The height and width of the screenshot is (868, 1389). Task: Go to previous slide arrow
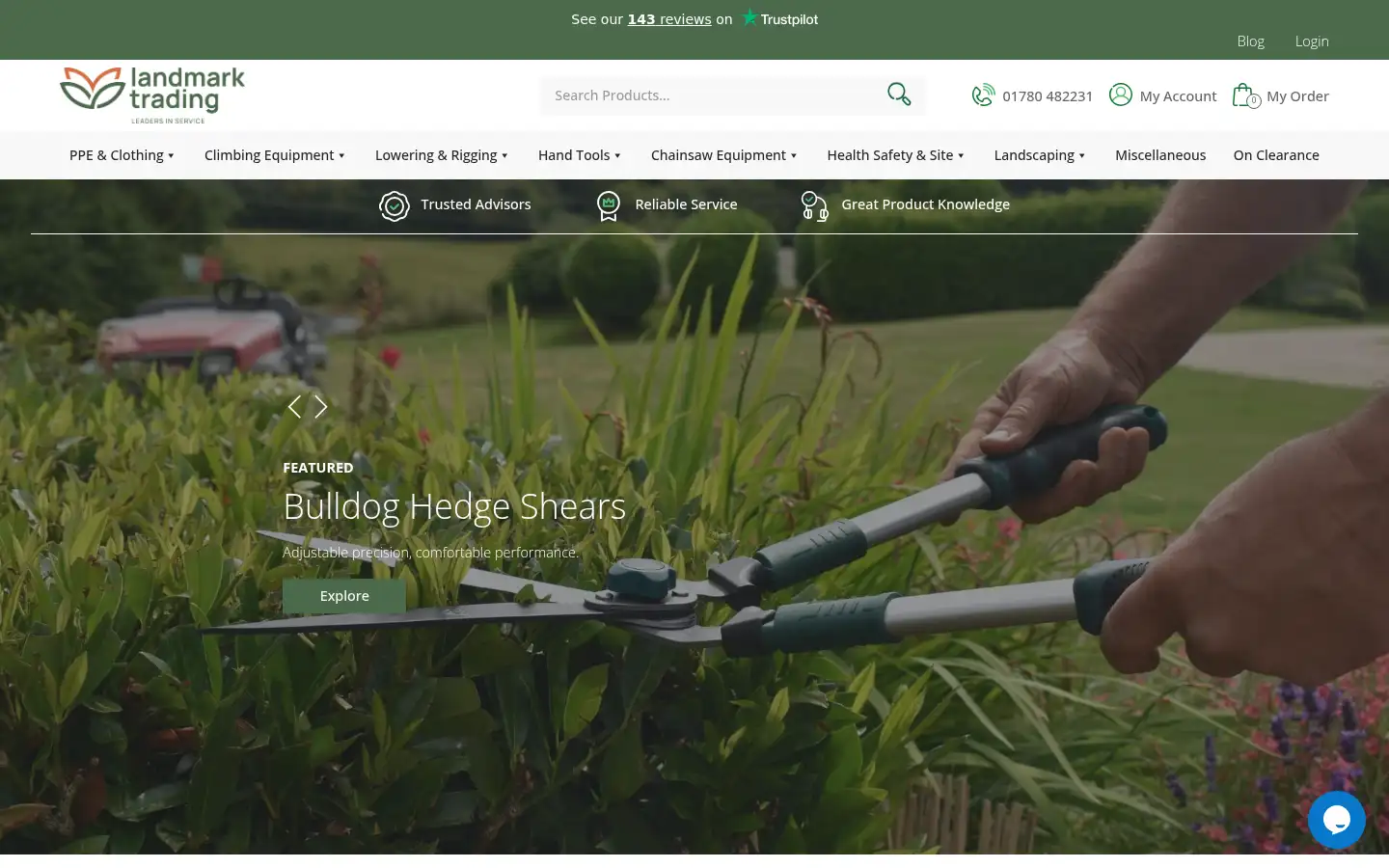tap(294, 407)
